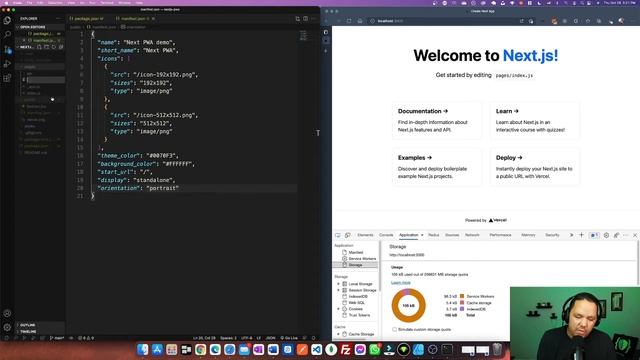Click the storage usage donut chart
The image size is (640, 360).
pyautogui.click(x=409, y=305)
